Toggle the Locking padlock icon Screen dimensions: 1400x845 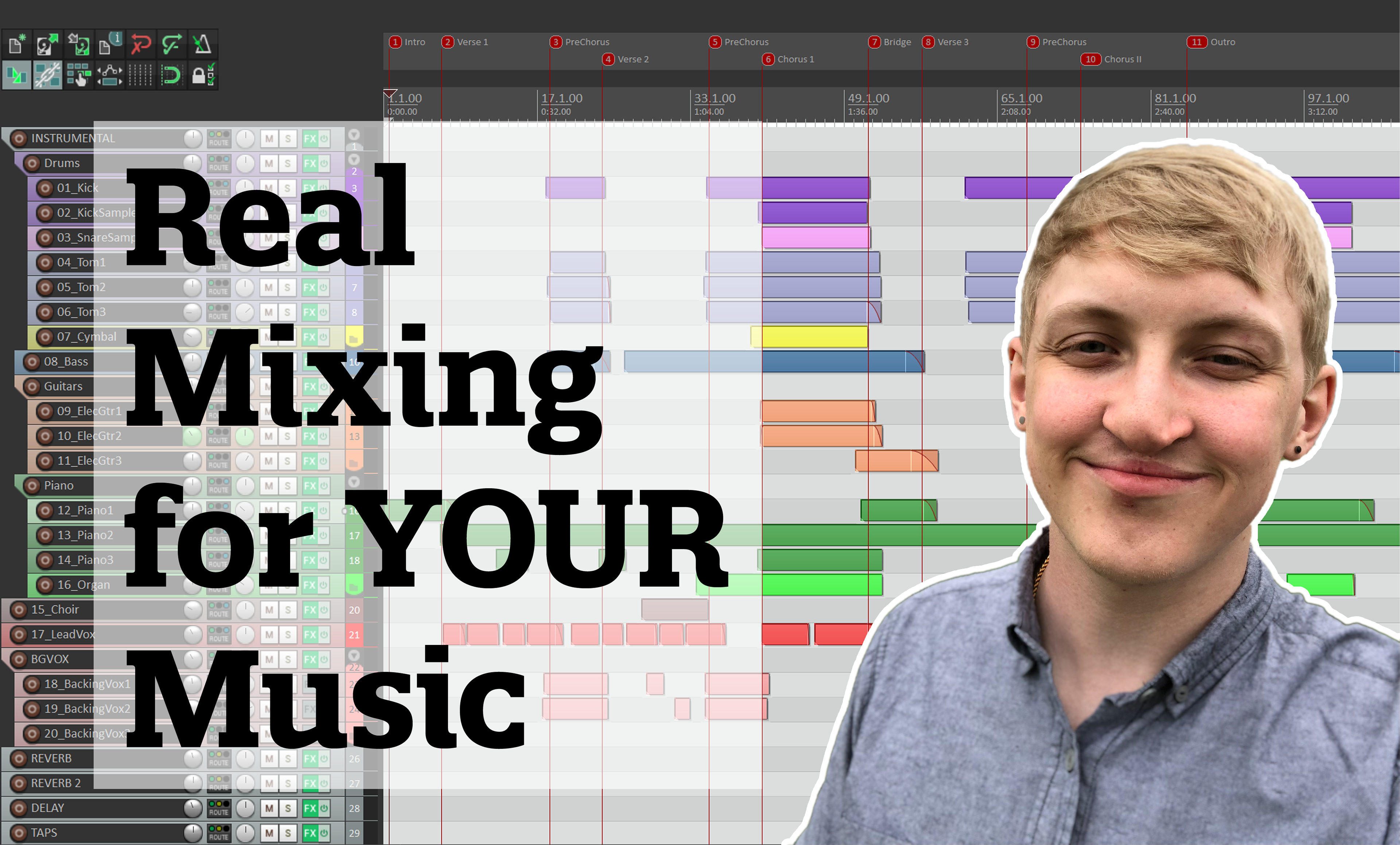tap(202, 75)
